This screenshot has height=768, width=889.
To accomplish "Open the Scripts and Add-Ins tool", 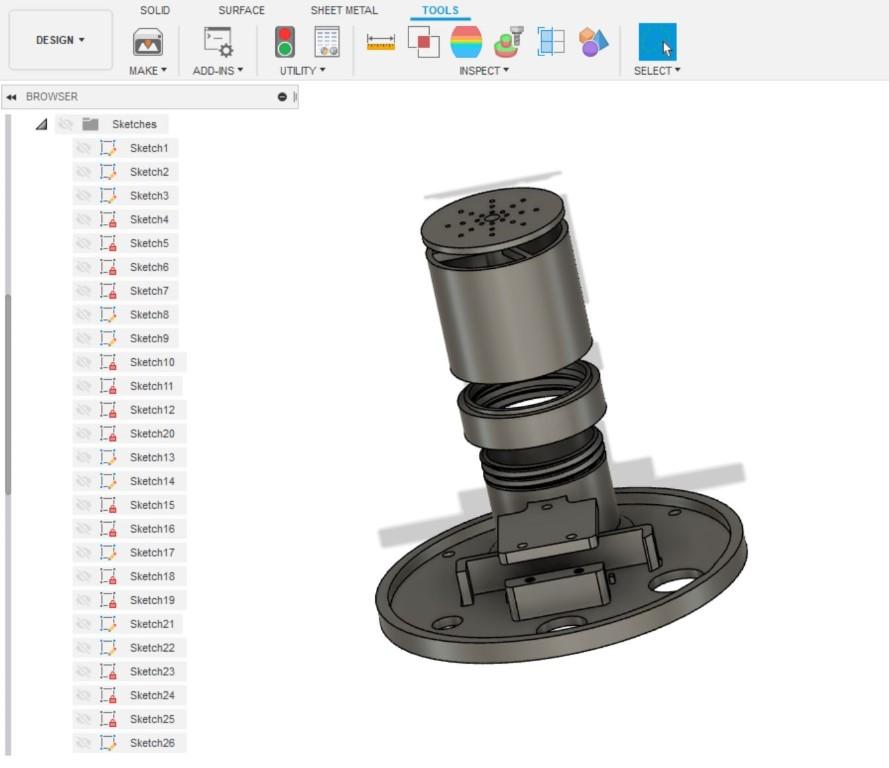I will click(x=217, y=42).
